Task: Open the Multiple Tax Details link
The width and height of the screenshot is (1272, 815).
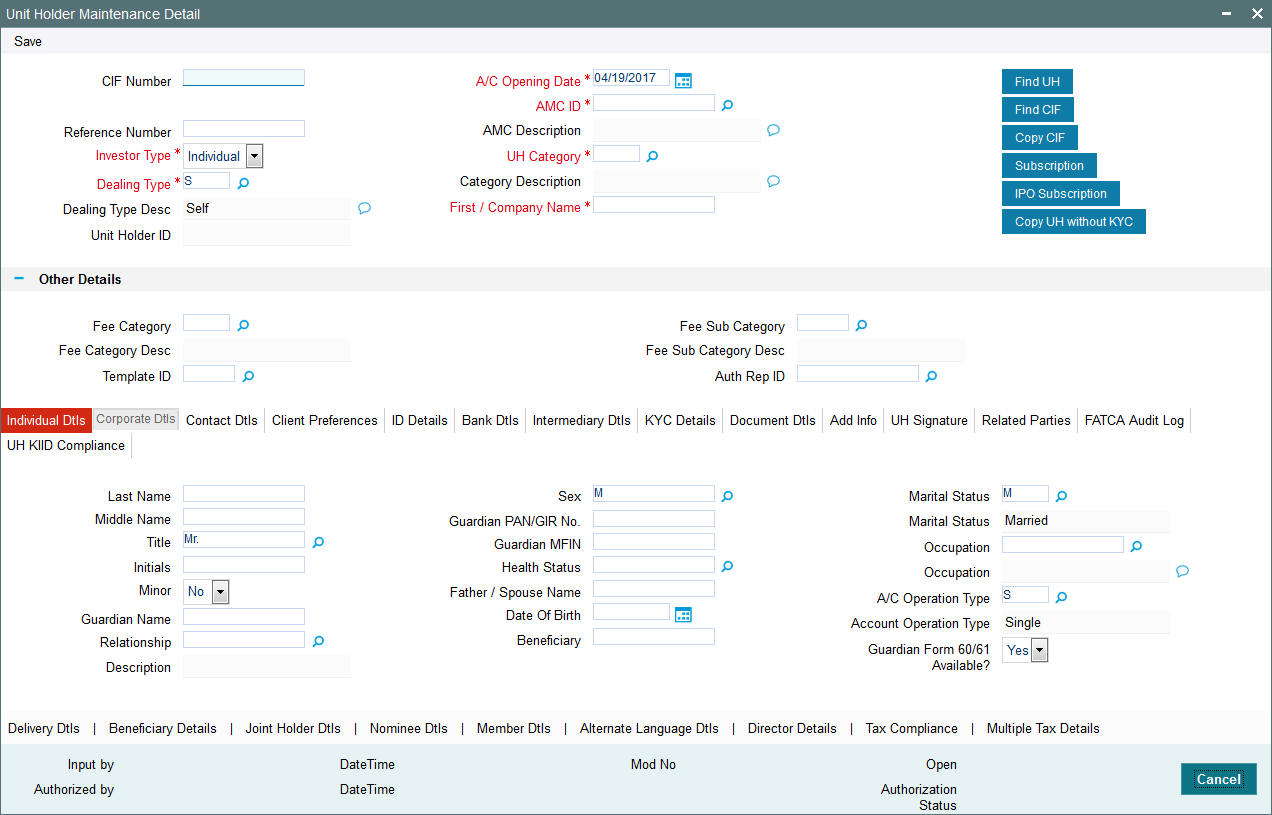Action: click(x=1043, y=728)
